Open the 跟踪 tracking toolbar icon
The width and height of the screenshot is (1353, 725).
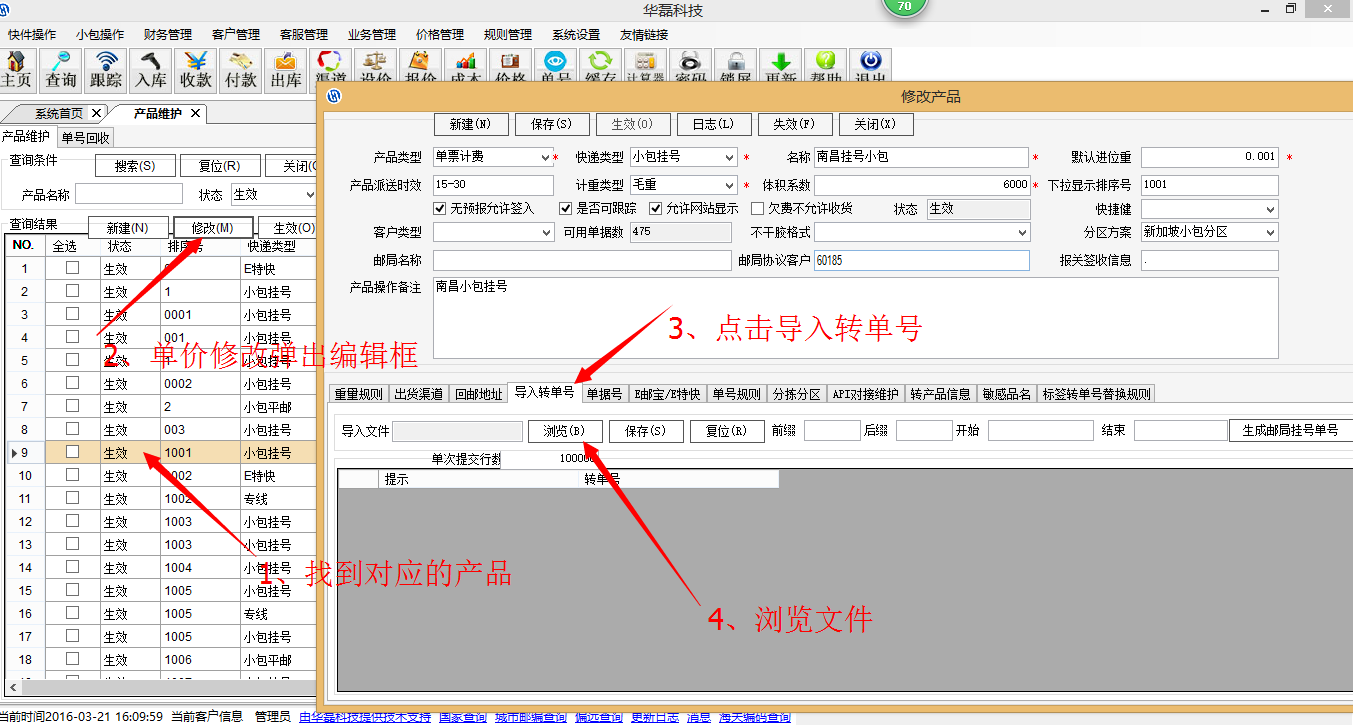click(x=106, y=68)
